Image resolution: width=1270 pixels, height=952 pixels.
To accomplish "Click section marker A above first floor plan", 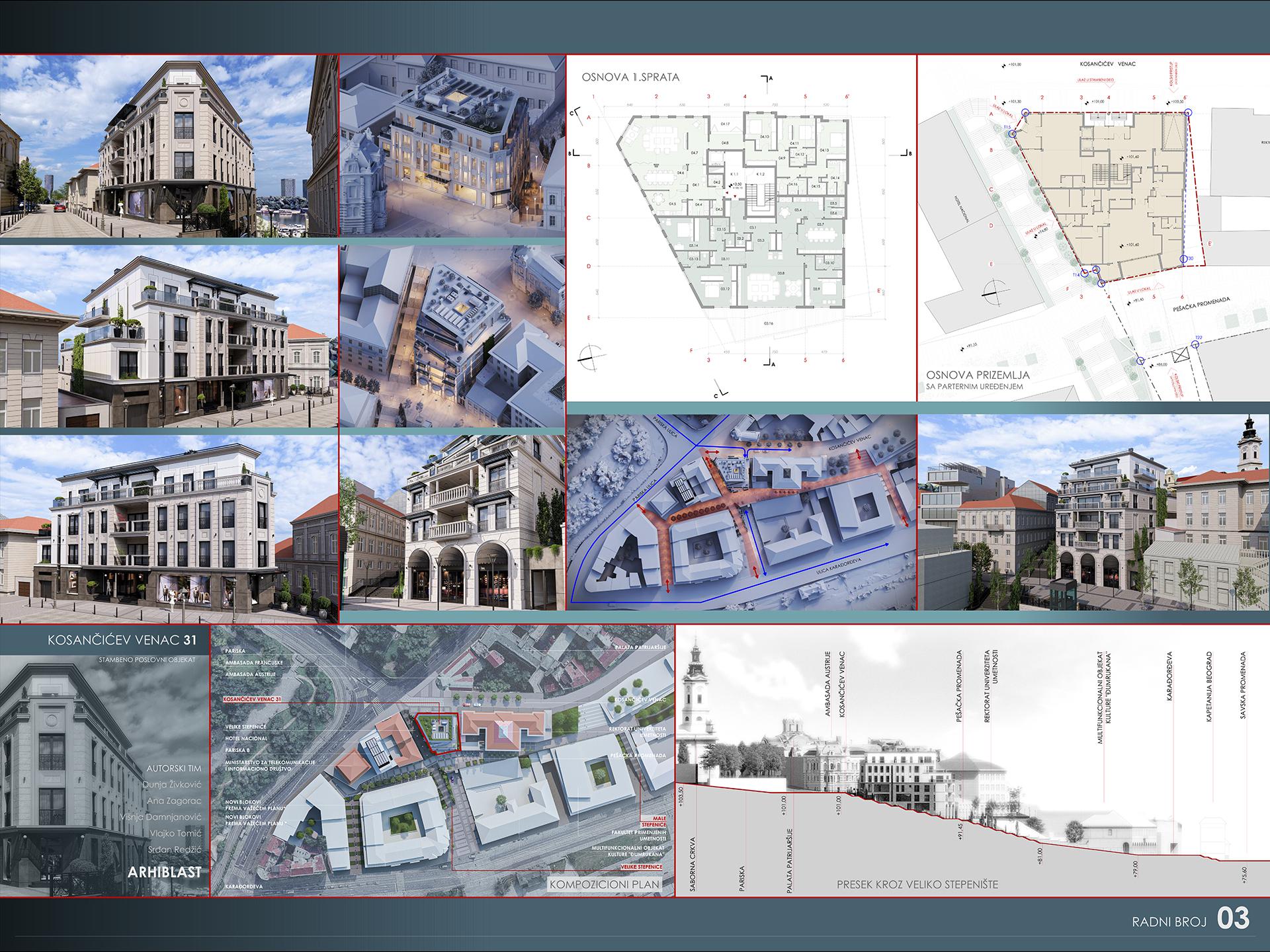I will coord(768,79).
